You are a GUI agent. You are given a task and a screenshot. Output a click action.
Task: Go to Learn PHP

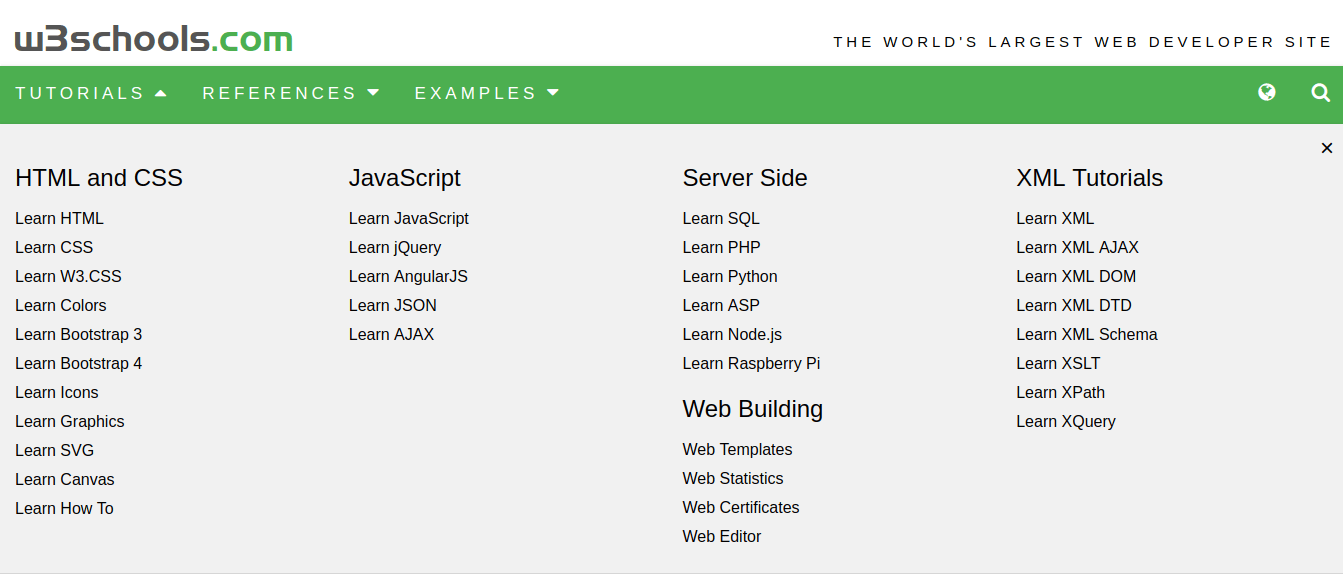tap(721, 247)
